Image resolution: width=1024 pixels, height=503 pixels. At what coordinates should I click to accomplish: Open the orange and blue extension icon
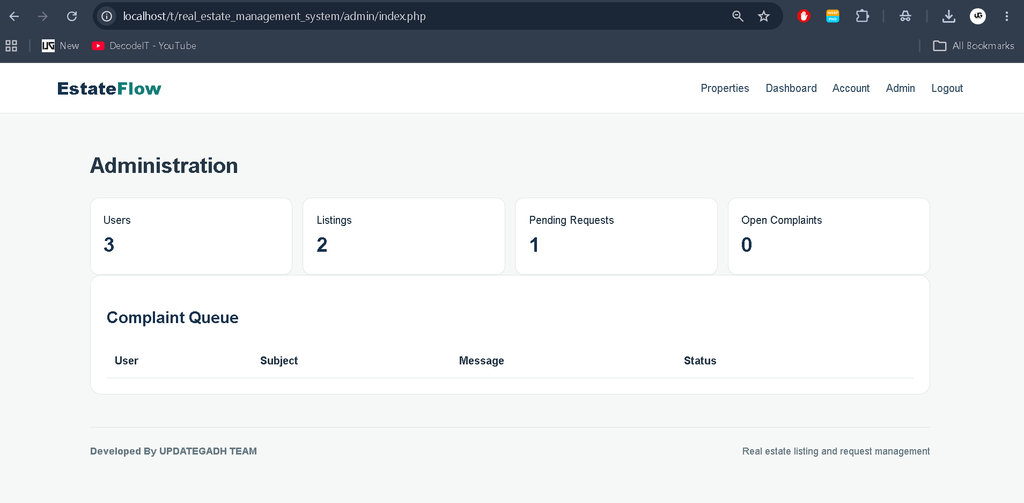(x=833, y=16)
